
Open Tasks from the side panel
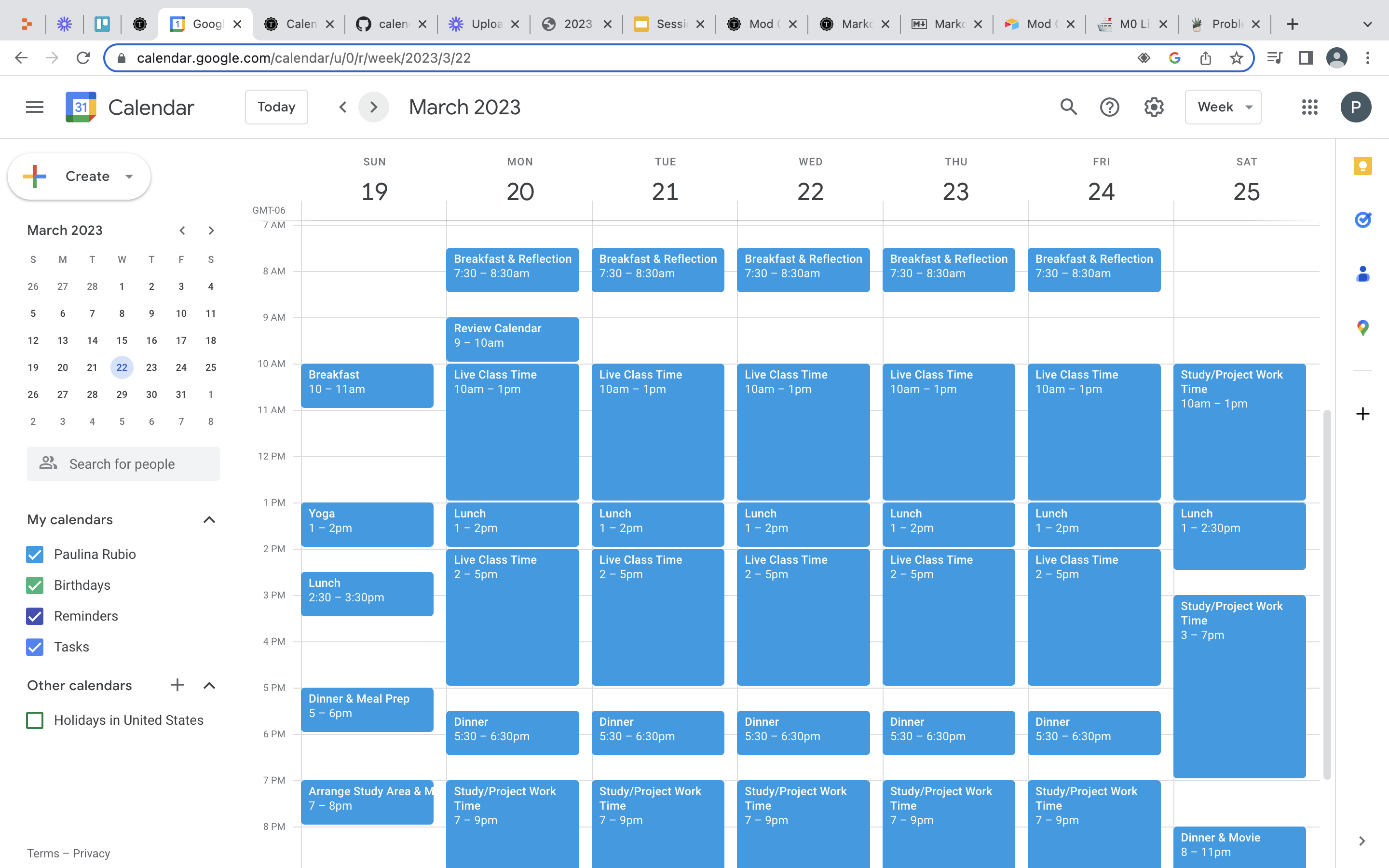coord(1362,220)
